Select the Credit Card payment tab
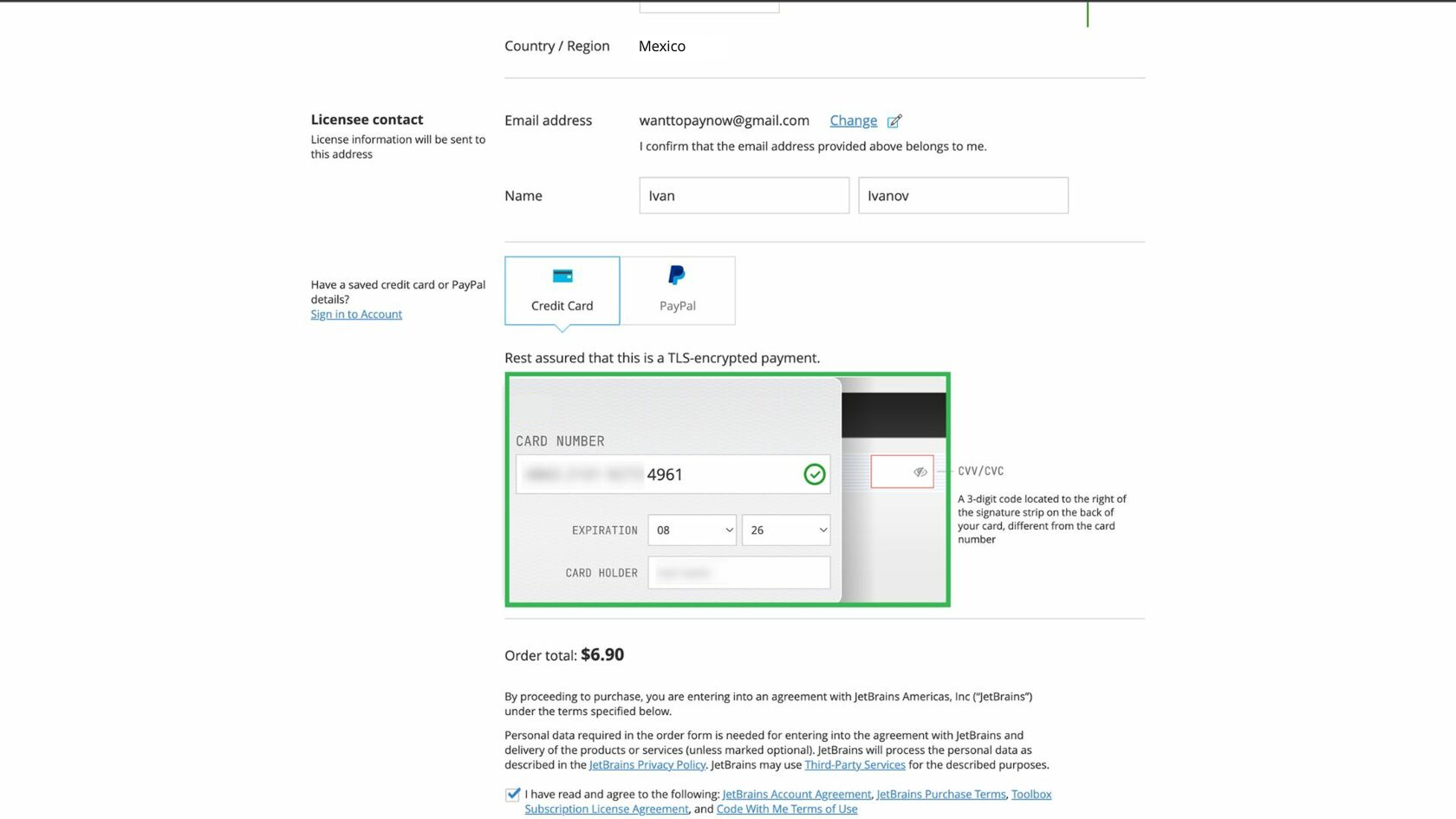Viewport: 1456px width, 819px height. pyautogui.click(x=562, y=290)
